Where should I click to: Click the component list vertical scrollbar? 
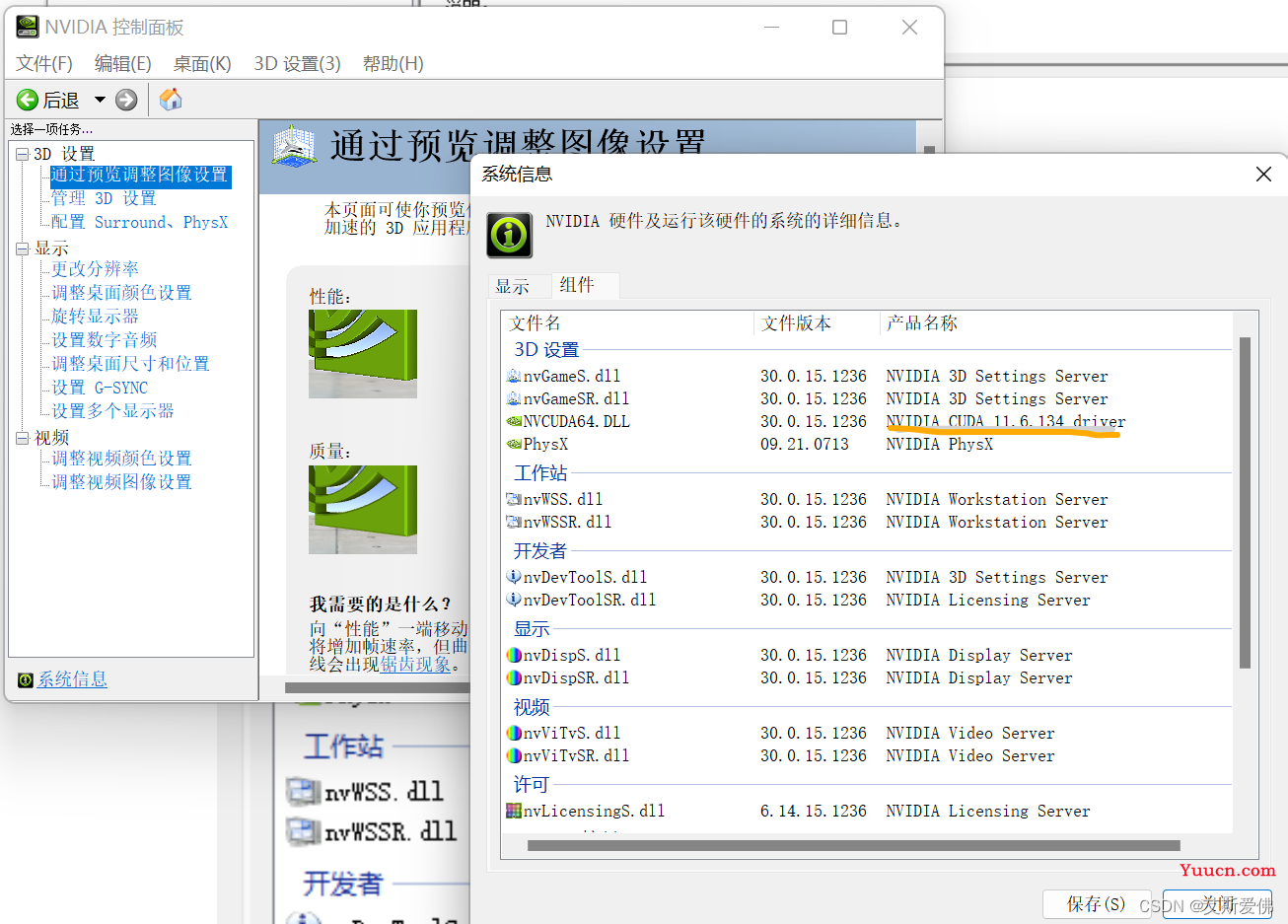click(1245, 503)
